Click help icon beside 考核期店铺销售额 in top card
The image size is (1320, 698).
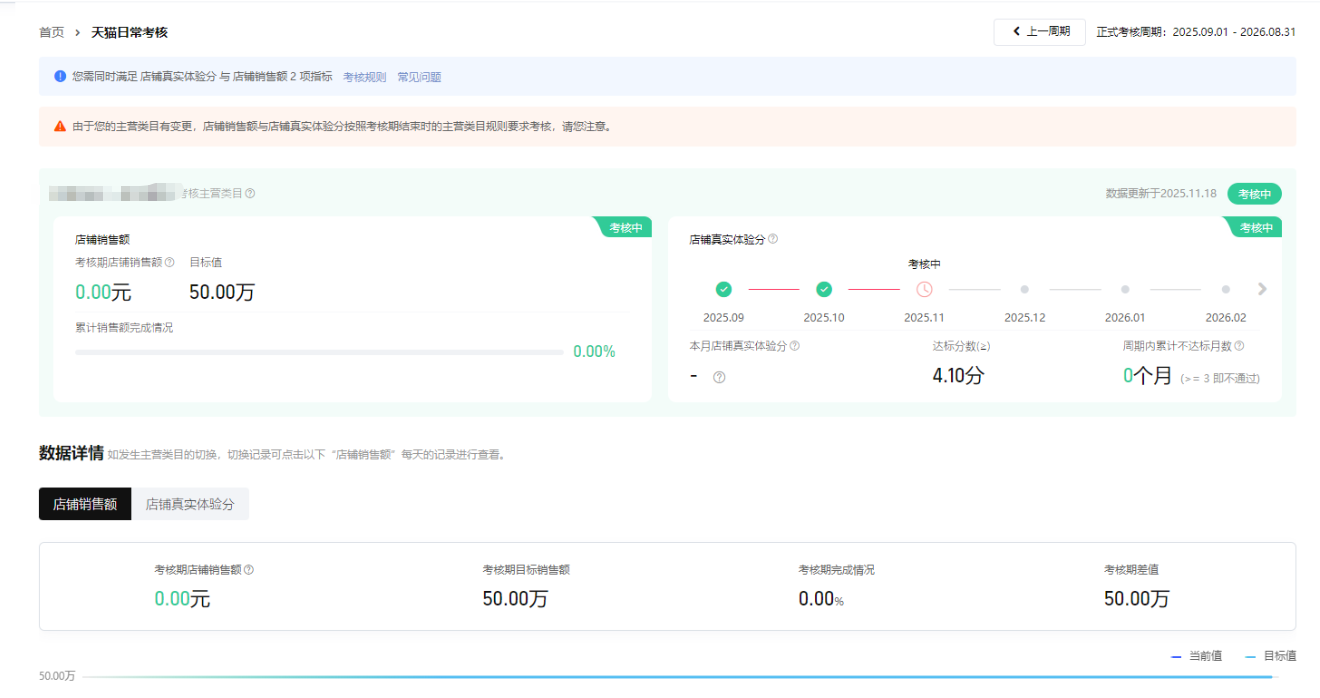click(170, 263)
